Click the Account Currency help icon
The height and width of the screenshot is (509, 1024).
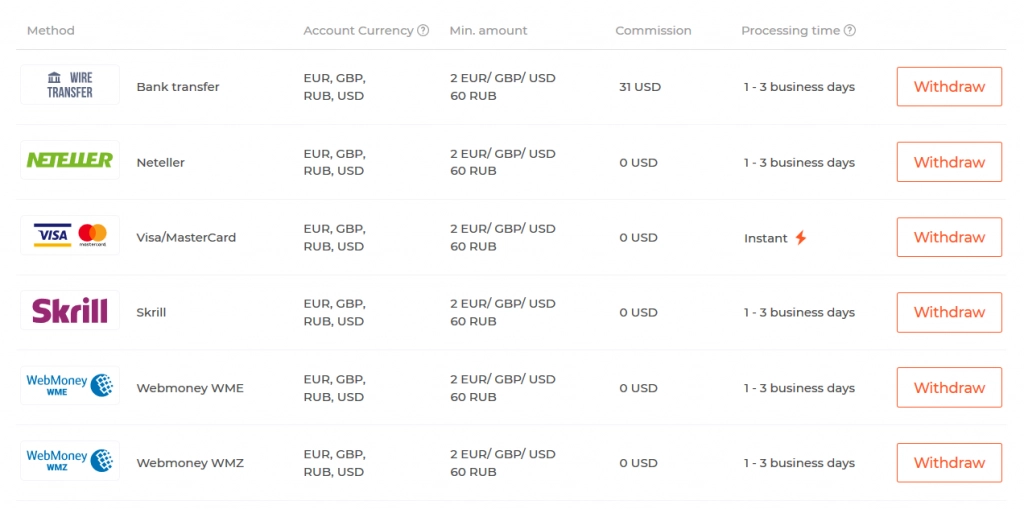click(423, 30)
